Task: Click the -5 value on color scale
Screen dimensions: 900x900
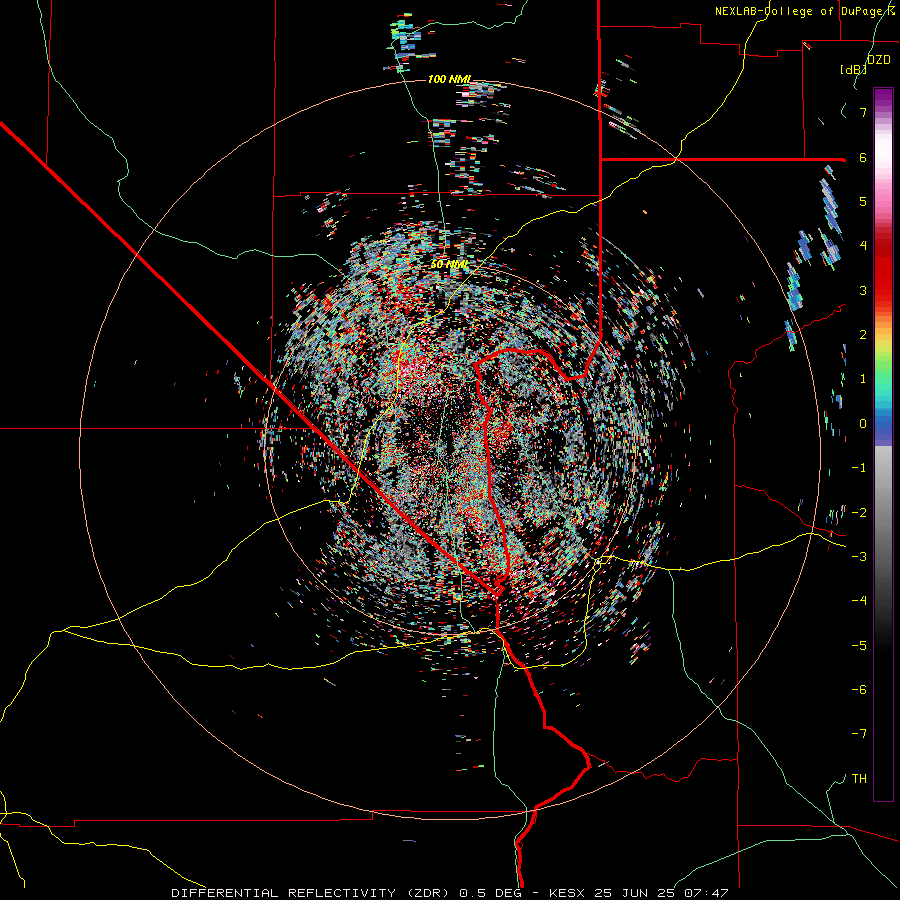Action: tap(859, 646)
